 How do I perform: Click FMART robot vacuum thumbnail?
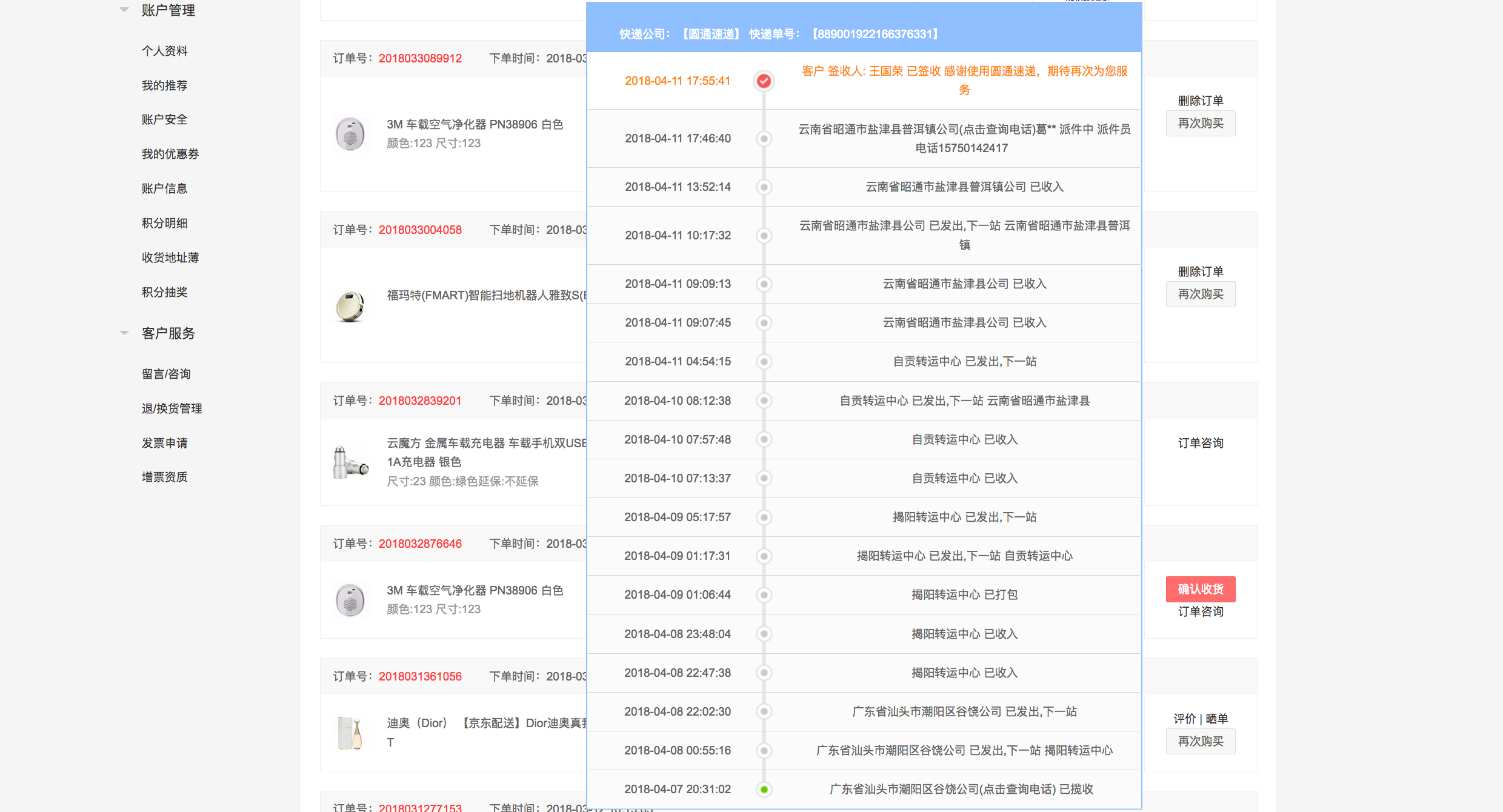(x=350, y=305)
